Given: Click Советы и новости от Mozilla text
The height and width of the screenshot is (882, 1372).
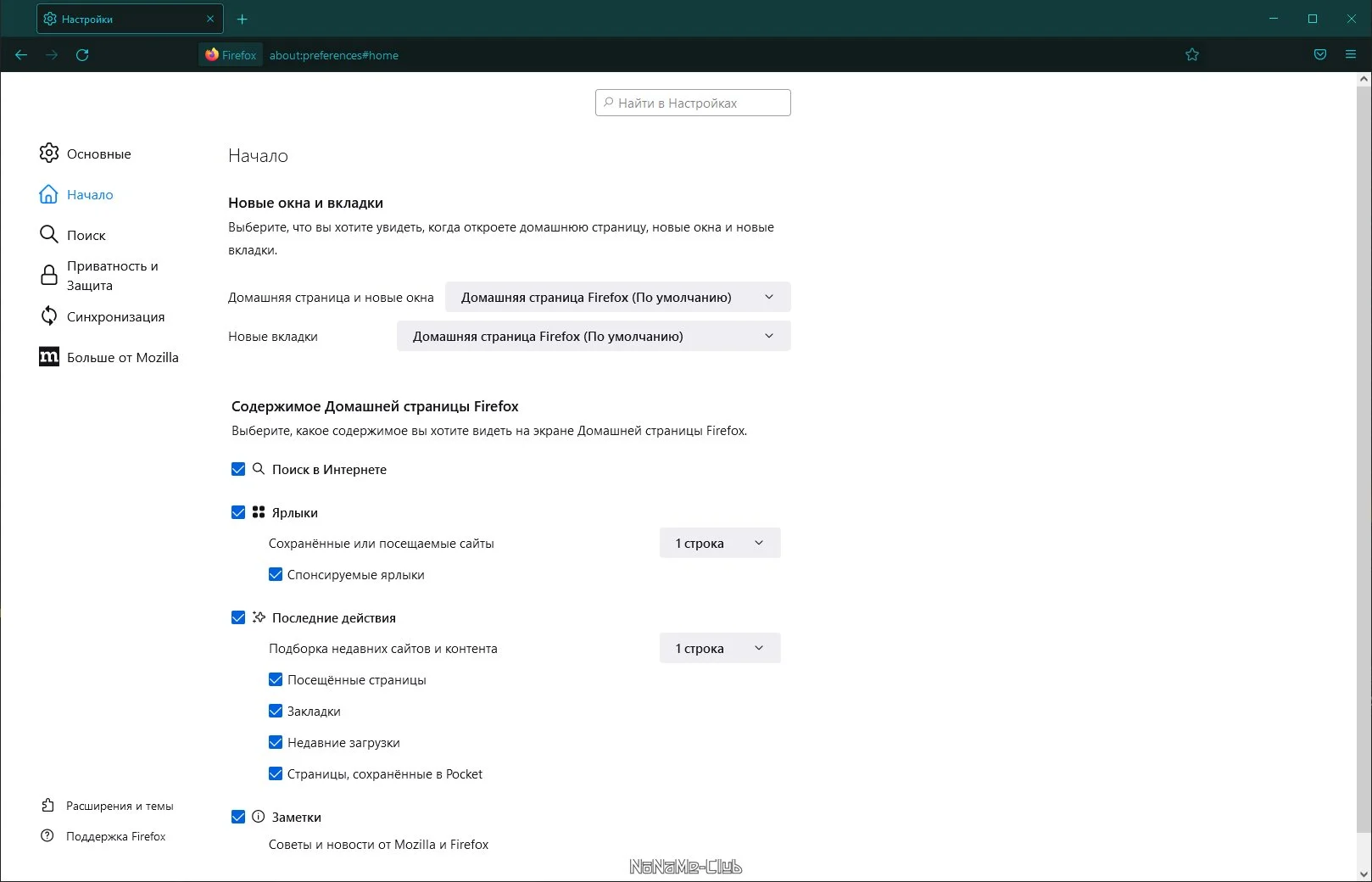Looking at the screenshot, I should click(378, 845).
